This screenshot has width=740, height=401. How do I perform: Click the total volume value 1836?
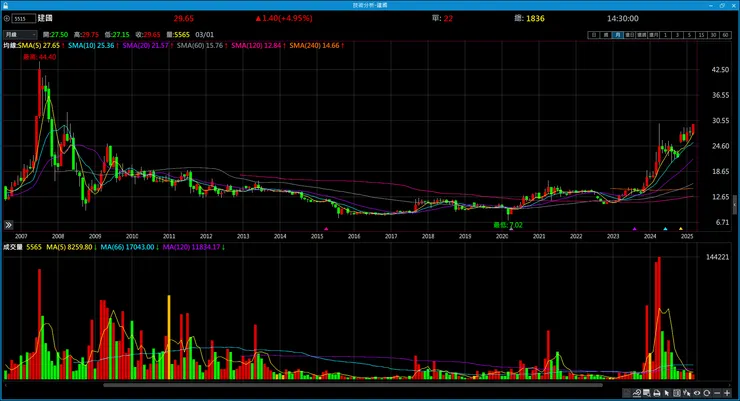(x=535, y=18)
